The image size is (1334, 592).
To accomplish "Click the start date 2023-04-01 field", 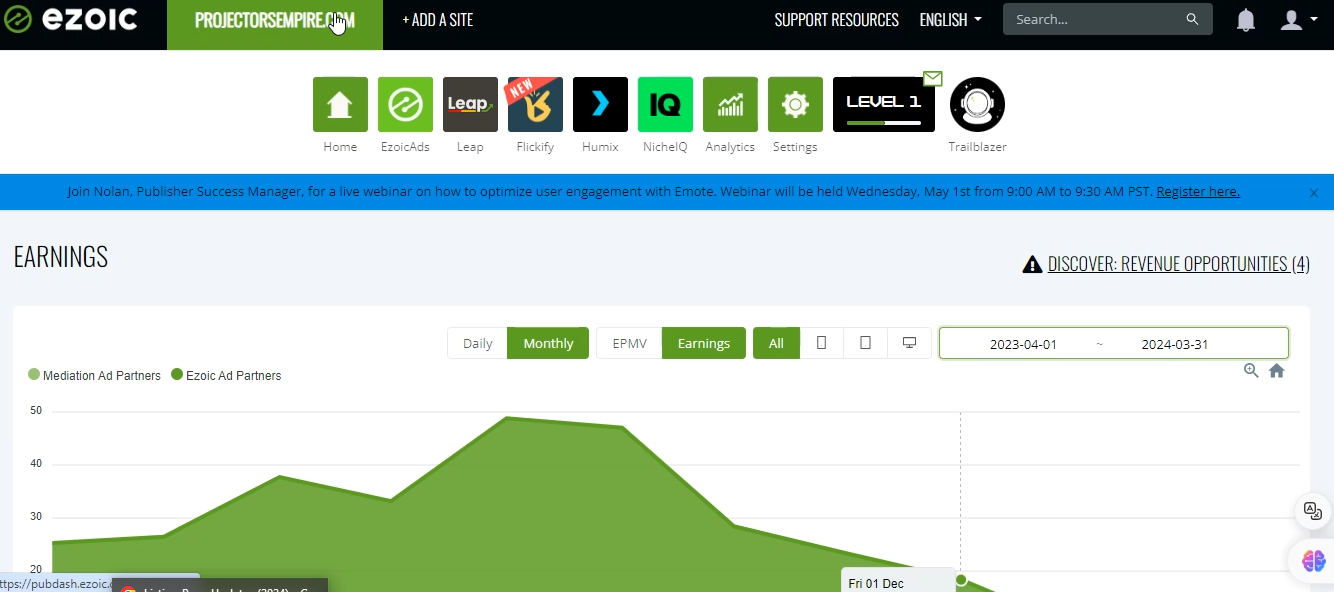I will click(1023, 344).
